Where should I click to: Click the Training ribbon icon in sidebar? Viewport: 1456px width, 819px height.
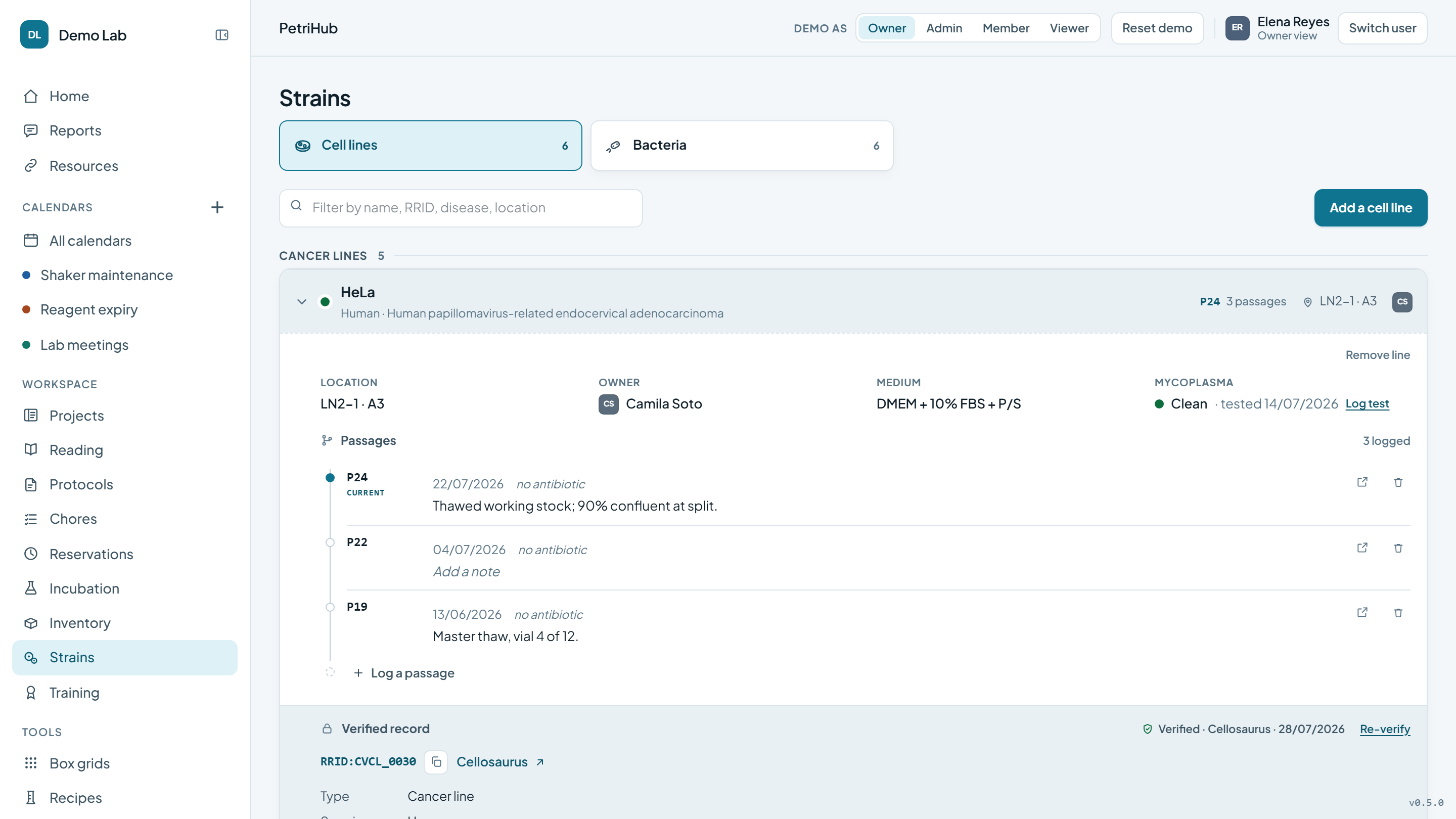click(x=31, y=693)
